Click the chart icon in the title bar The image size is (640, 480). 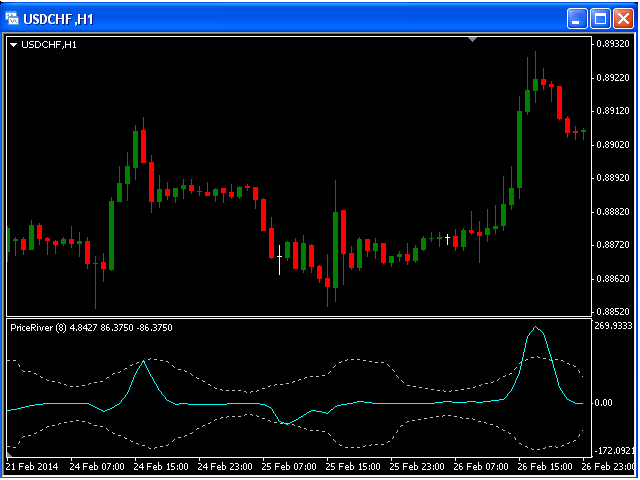click(x=12, y=18)
